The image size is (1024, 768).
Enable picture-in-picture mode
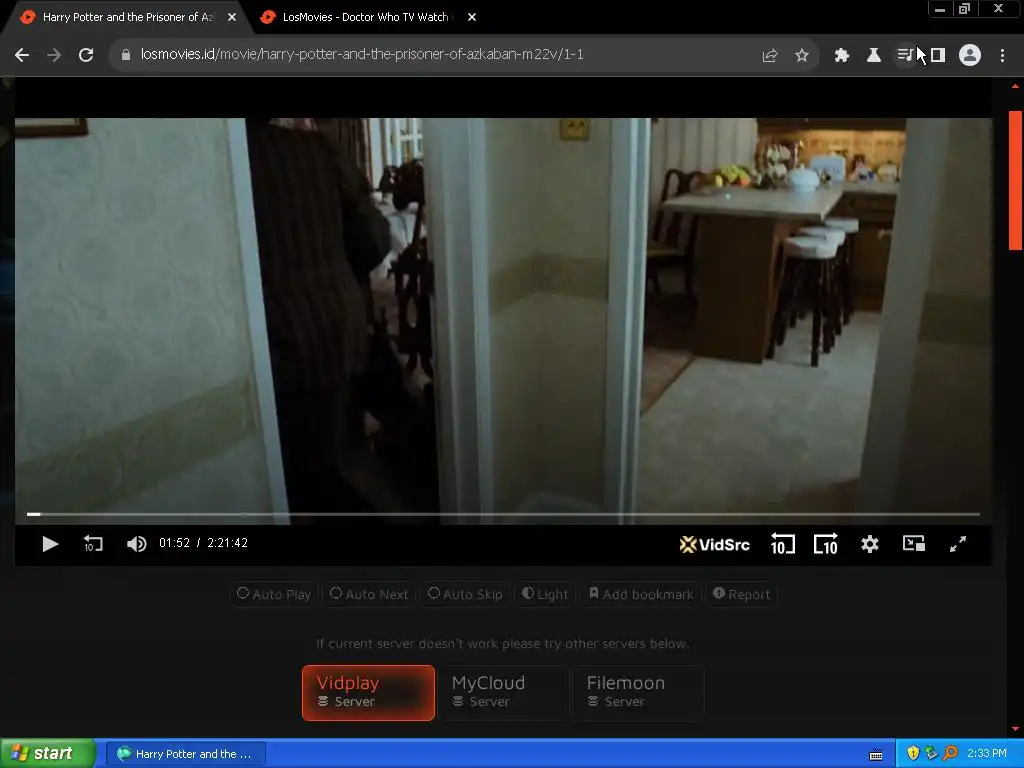pyautogui.click(x=914, y=543)
